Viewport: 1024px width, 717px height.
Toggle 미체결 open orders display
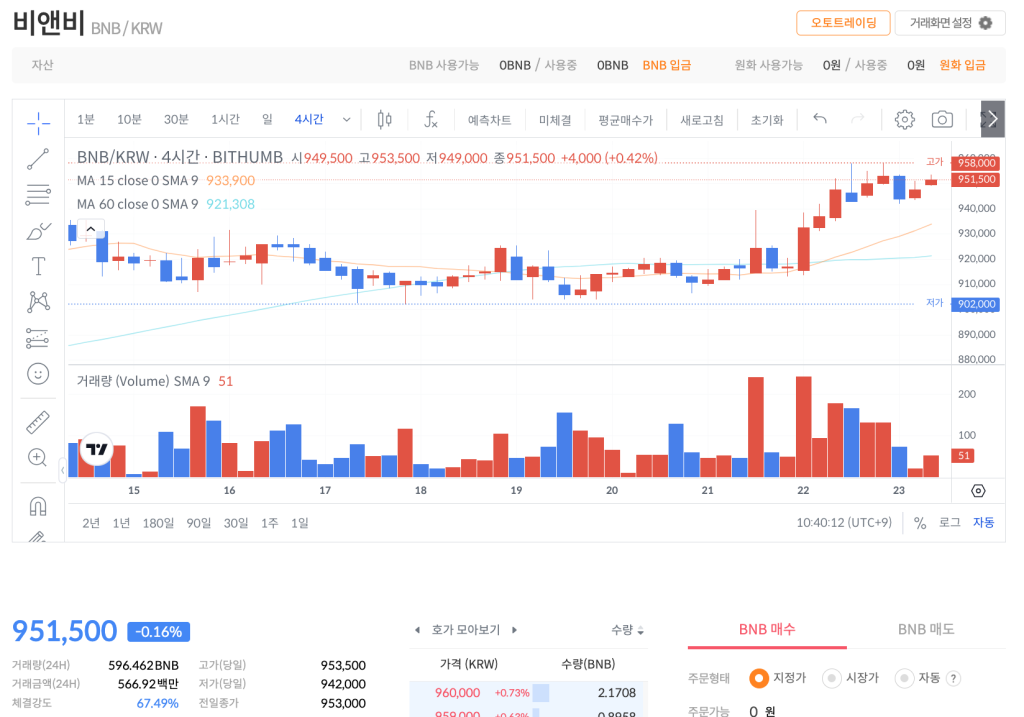pos(555,120)
